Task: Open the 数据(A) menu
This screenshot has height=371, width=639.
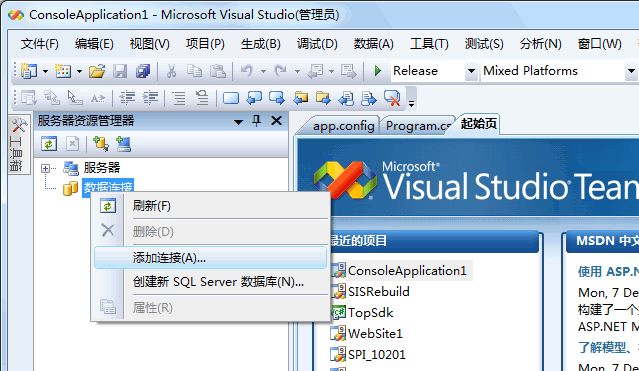Action: (373, 44)
